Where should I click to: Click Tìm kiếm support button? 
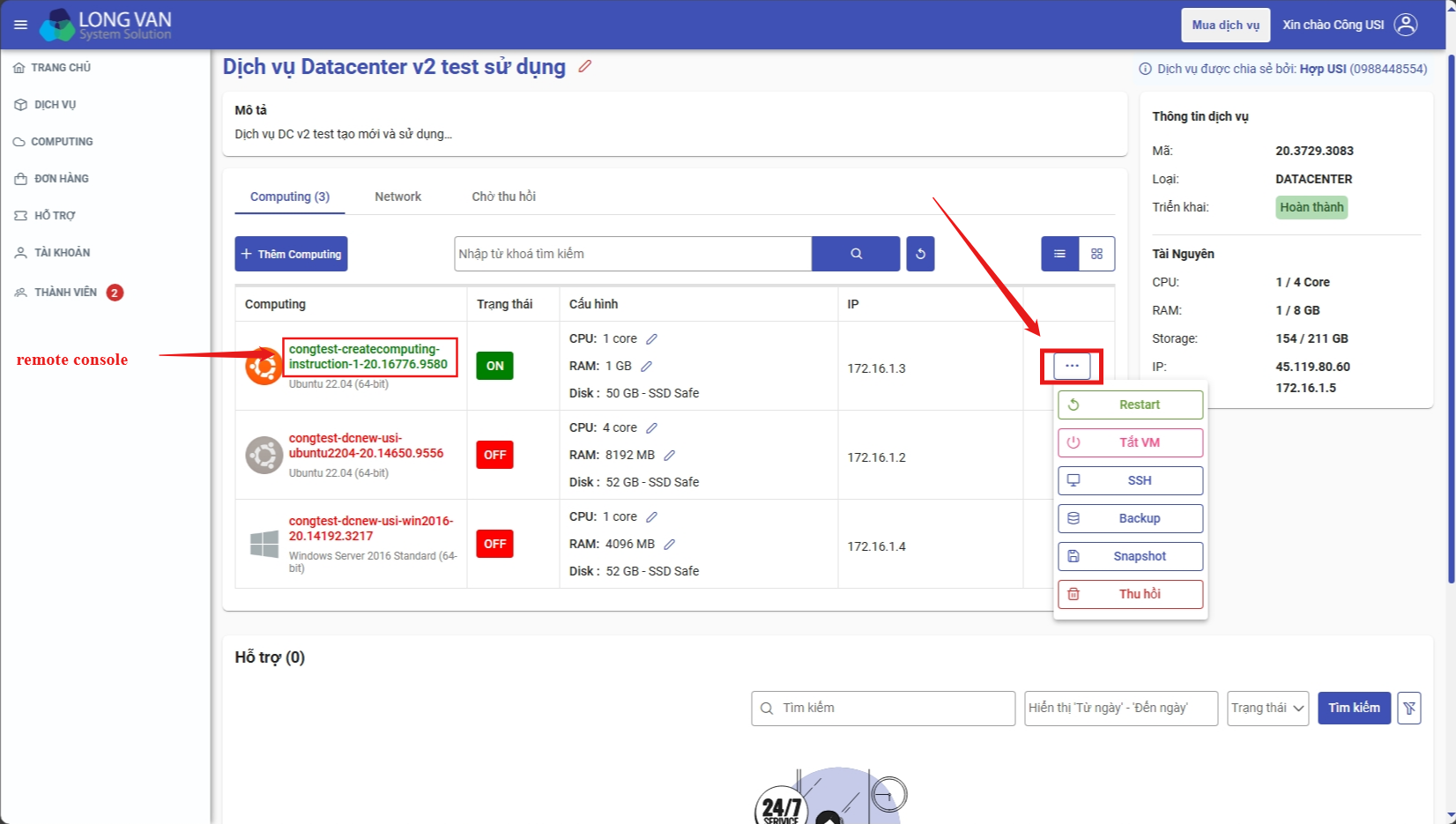1354,708
